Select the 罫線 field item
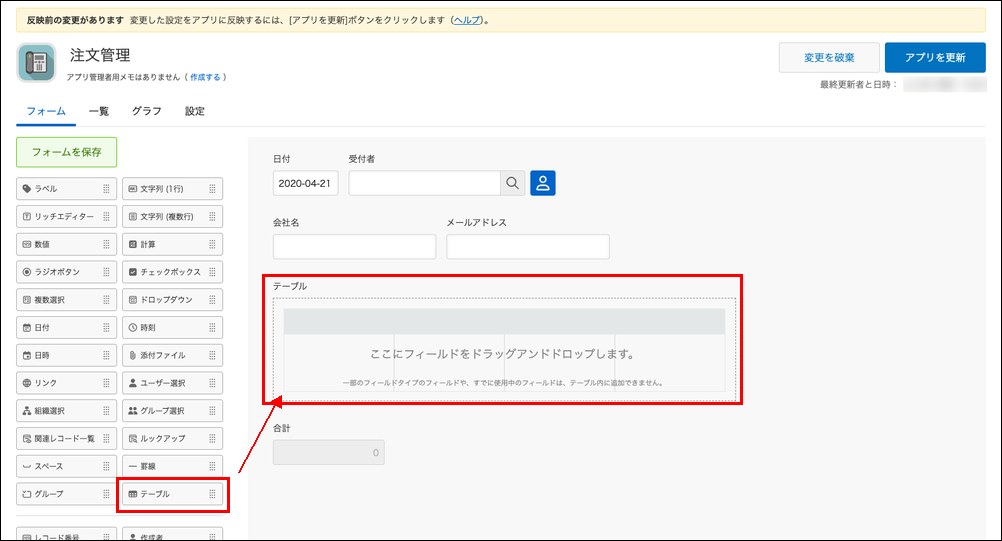Screen dimensions: 1002x541 173,467
